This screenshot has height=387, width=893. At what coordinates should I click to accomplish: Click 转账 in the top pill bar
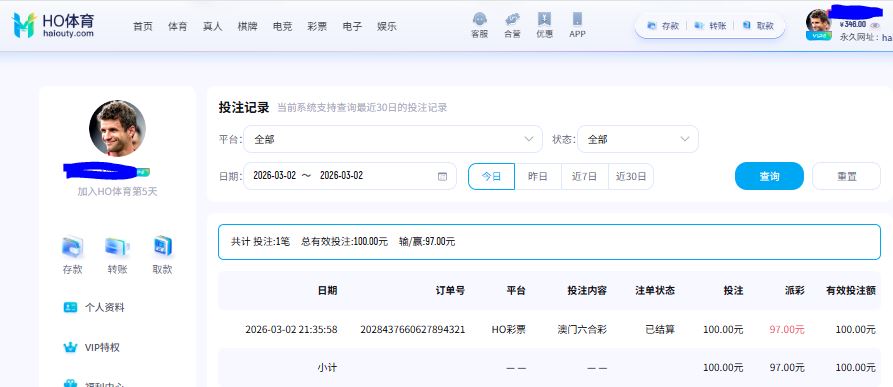pos(710,26)
